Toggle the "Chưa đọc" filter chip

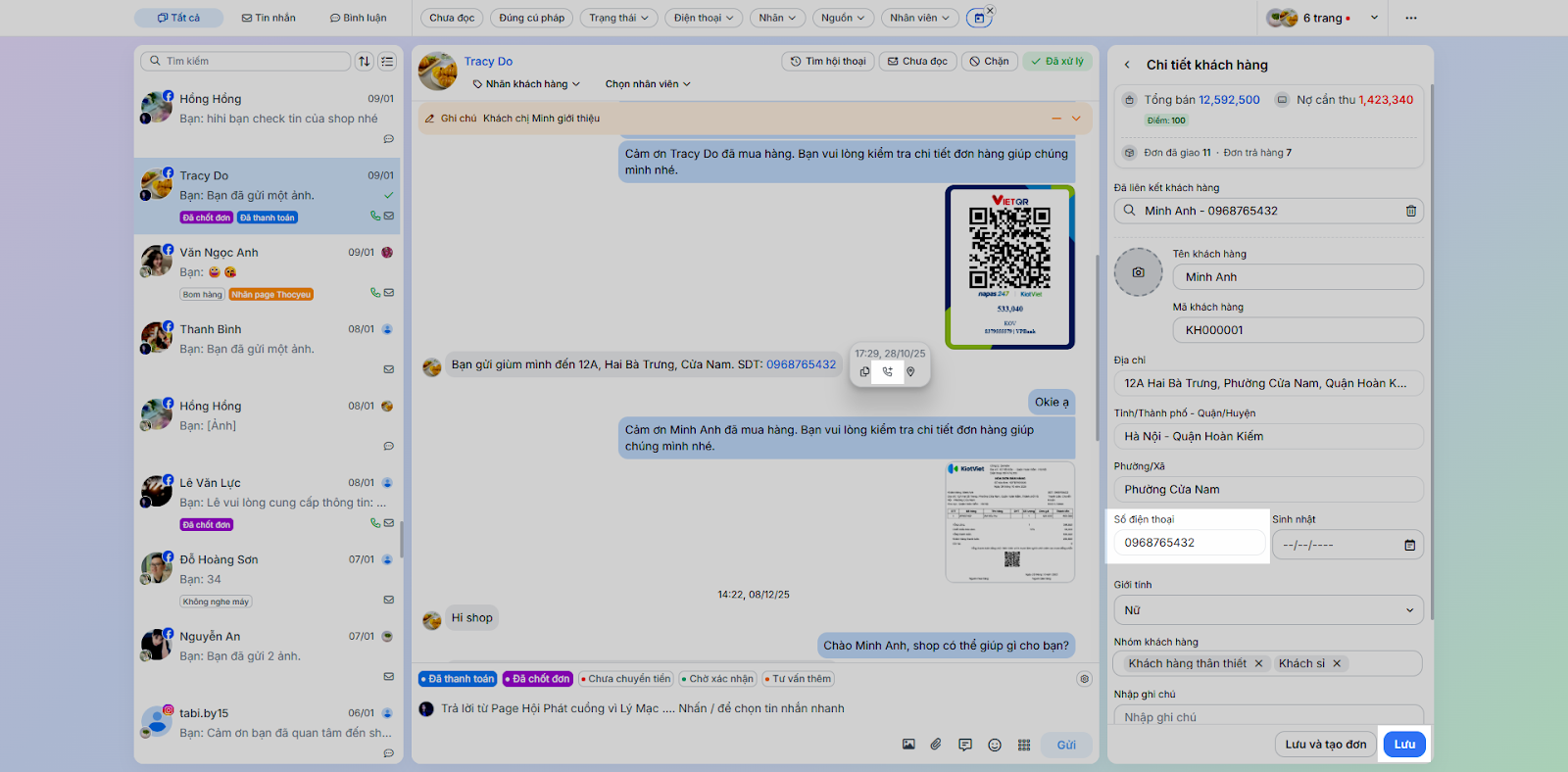(x=452, y=18)
